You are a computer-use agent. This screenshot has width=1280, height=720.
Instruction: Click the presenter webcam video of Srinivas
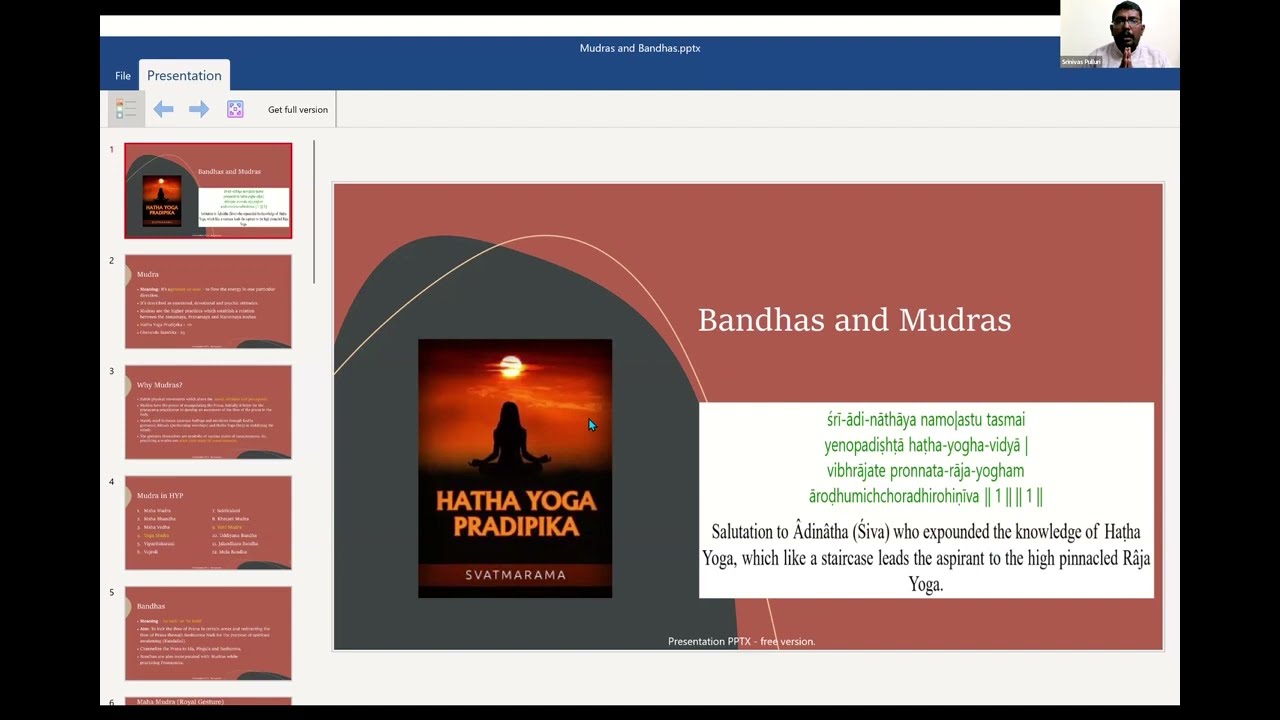click(x=1120, y=34)
